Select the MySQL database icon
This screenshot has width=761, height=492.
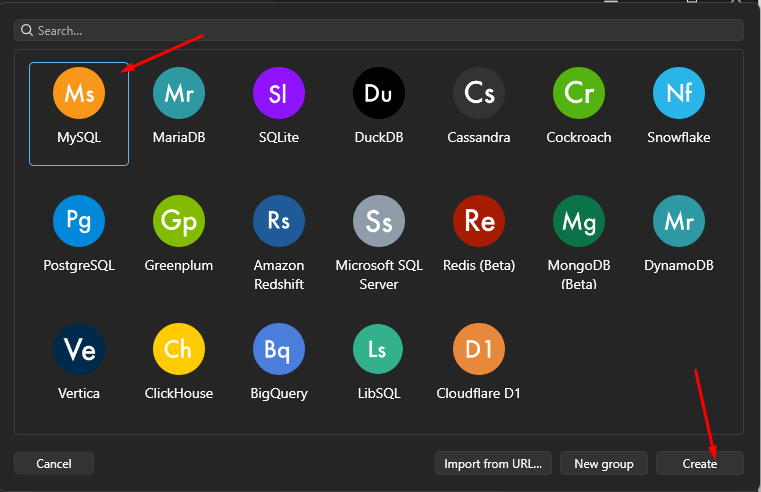pos(79,93)
